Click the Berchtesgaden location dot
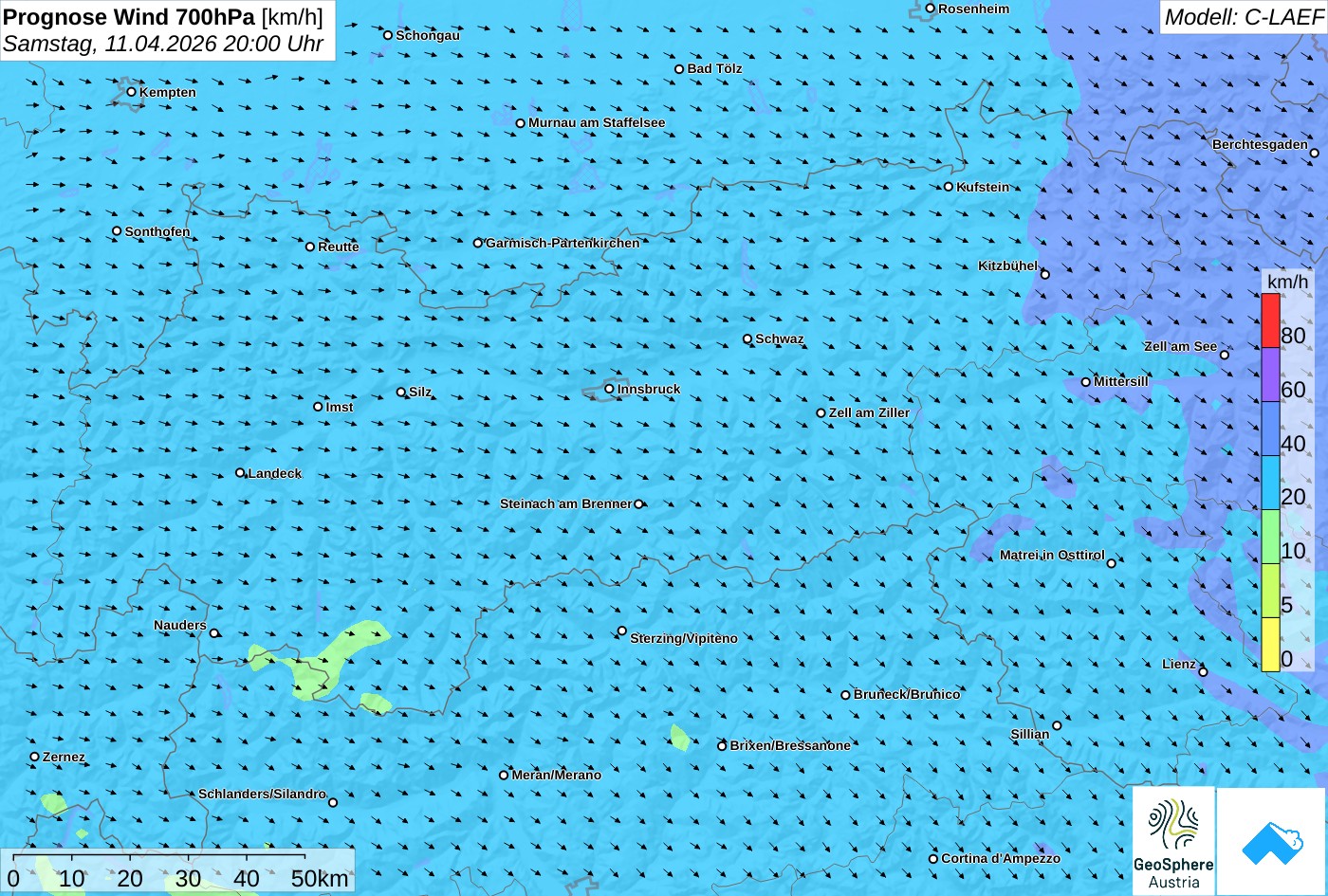Image resolution: width=1328 pixels, height=896 pixels. [x=1314, y=153]
